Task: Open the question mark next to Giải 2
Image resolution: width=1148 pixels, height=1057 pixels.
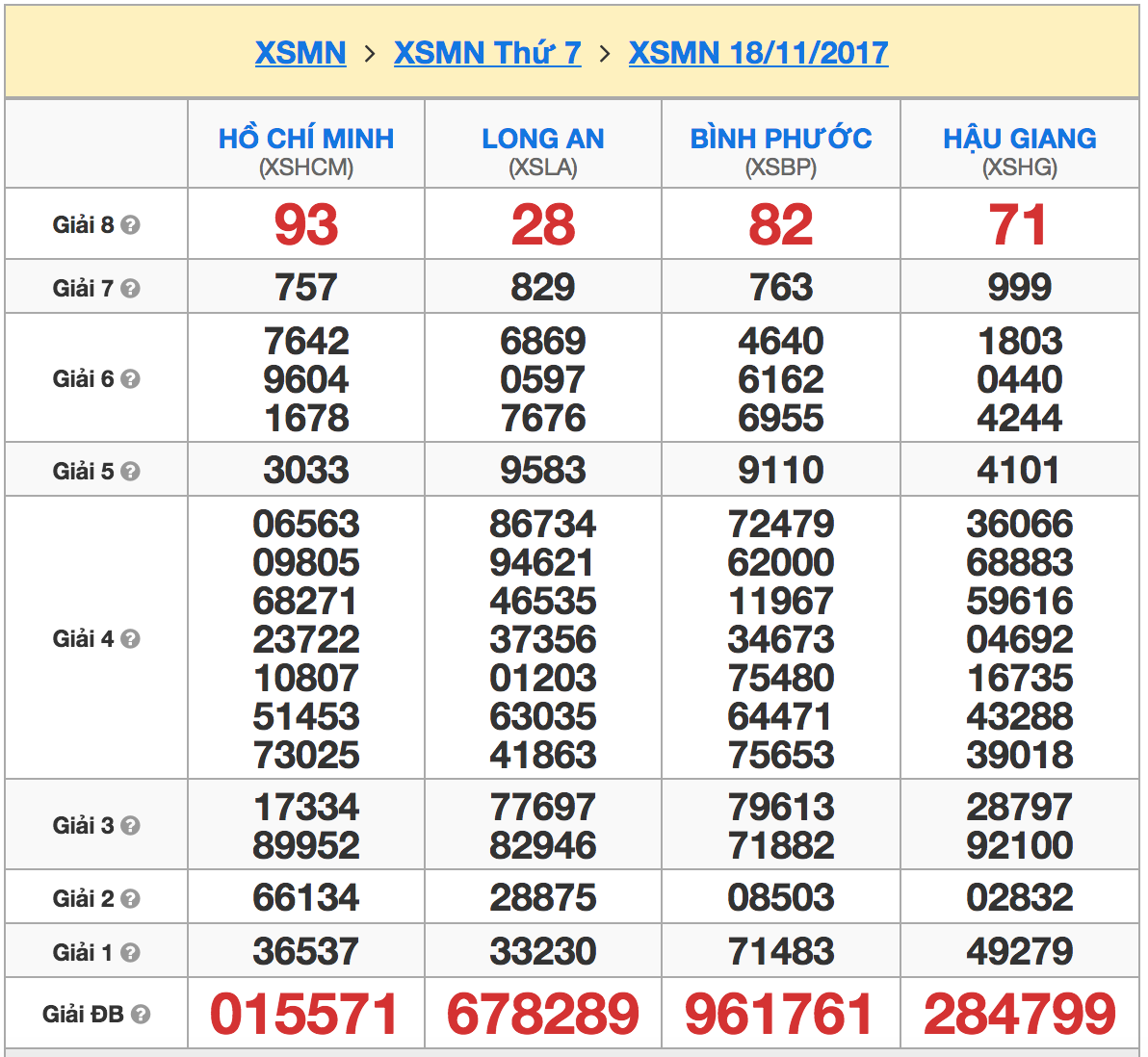Action: (131, 899)
